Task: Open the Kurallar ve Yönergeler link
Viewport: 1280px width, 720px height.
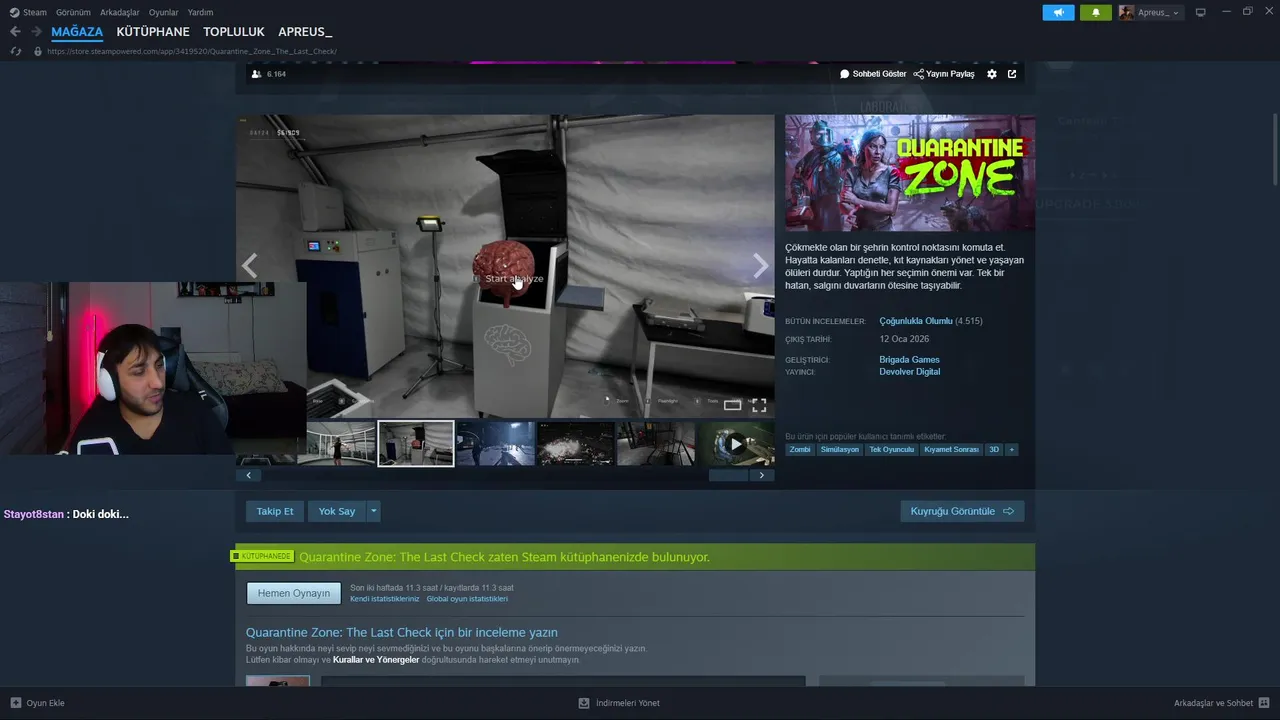Action: (x=376, y=660)
